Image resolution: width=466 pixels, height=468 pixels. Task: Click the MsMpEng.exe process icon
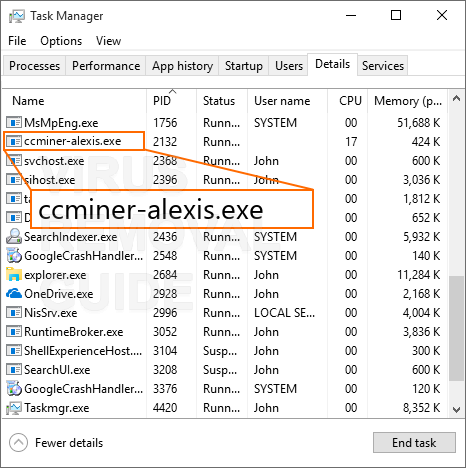[14, 123]
